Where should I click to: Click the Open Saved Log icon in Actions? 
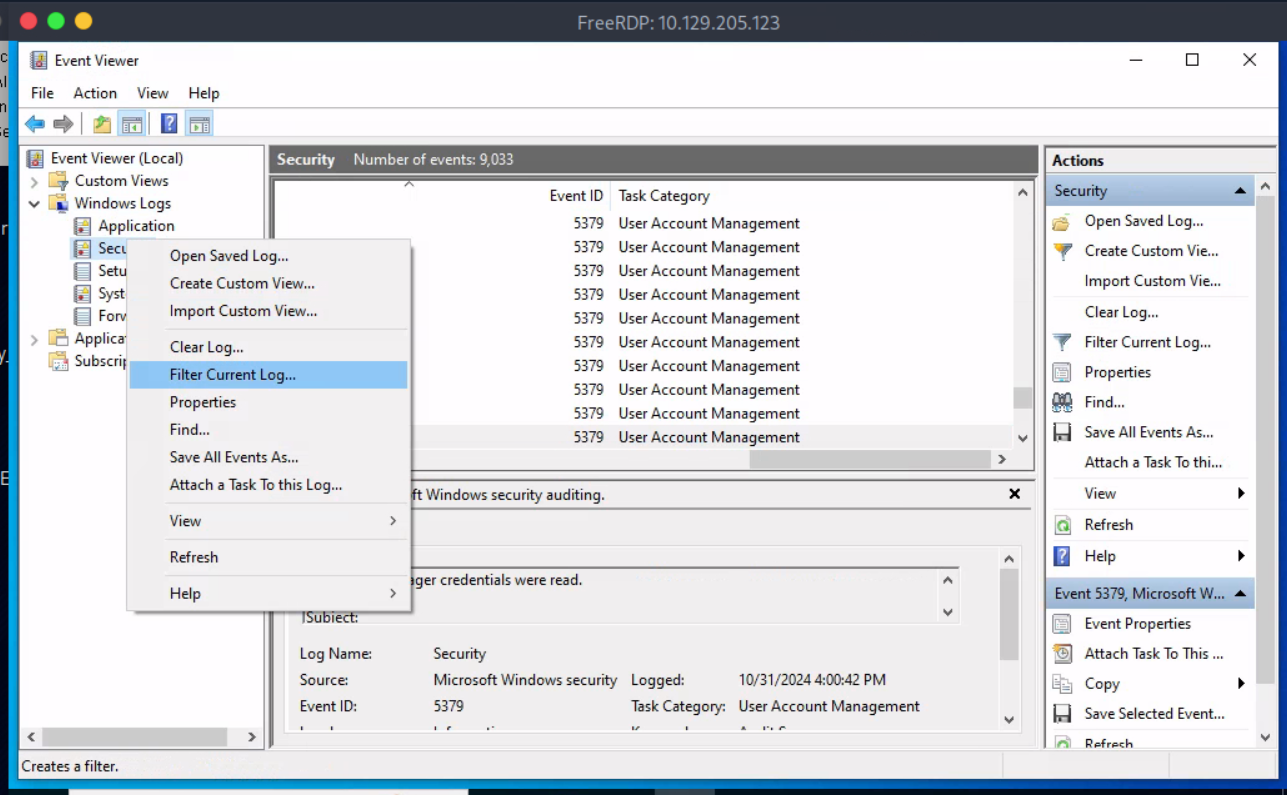(x=1062, y=222)
